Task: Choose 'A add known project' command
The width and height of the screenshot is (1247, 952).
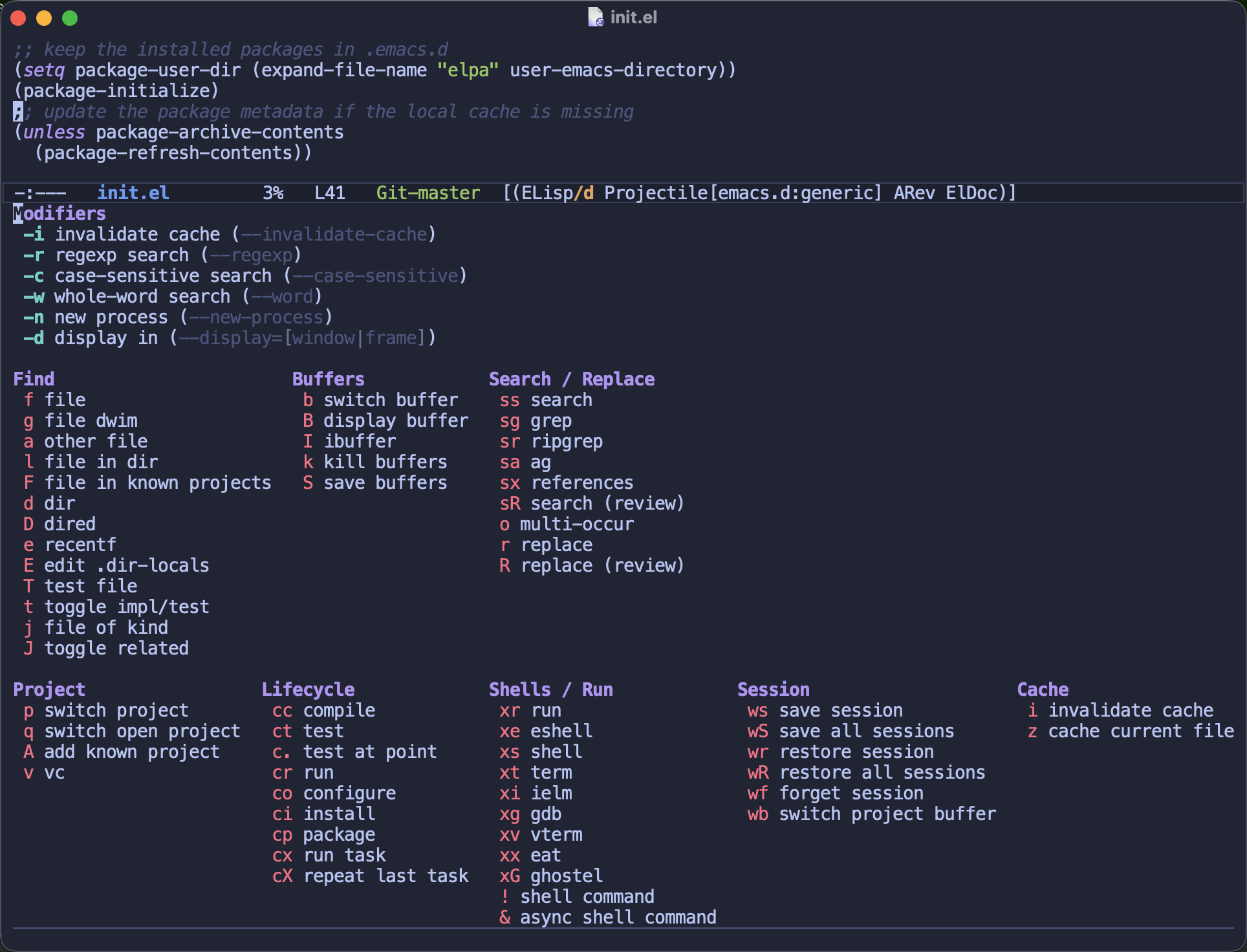Action: point(122,752)
